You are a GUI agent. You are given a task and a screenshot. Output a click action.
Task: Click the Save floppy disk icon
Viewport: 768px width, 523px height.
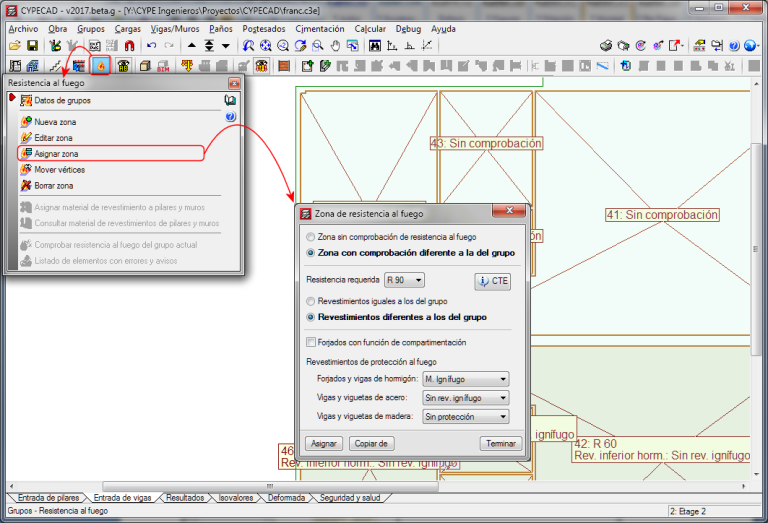pos(32,46)
